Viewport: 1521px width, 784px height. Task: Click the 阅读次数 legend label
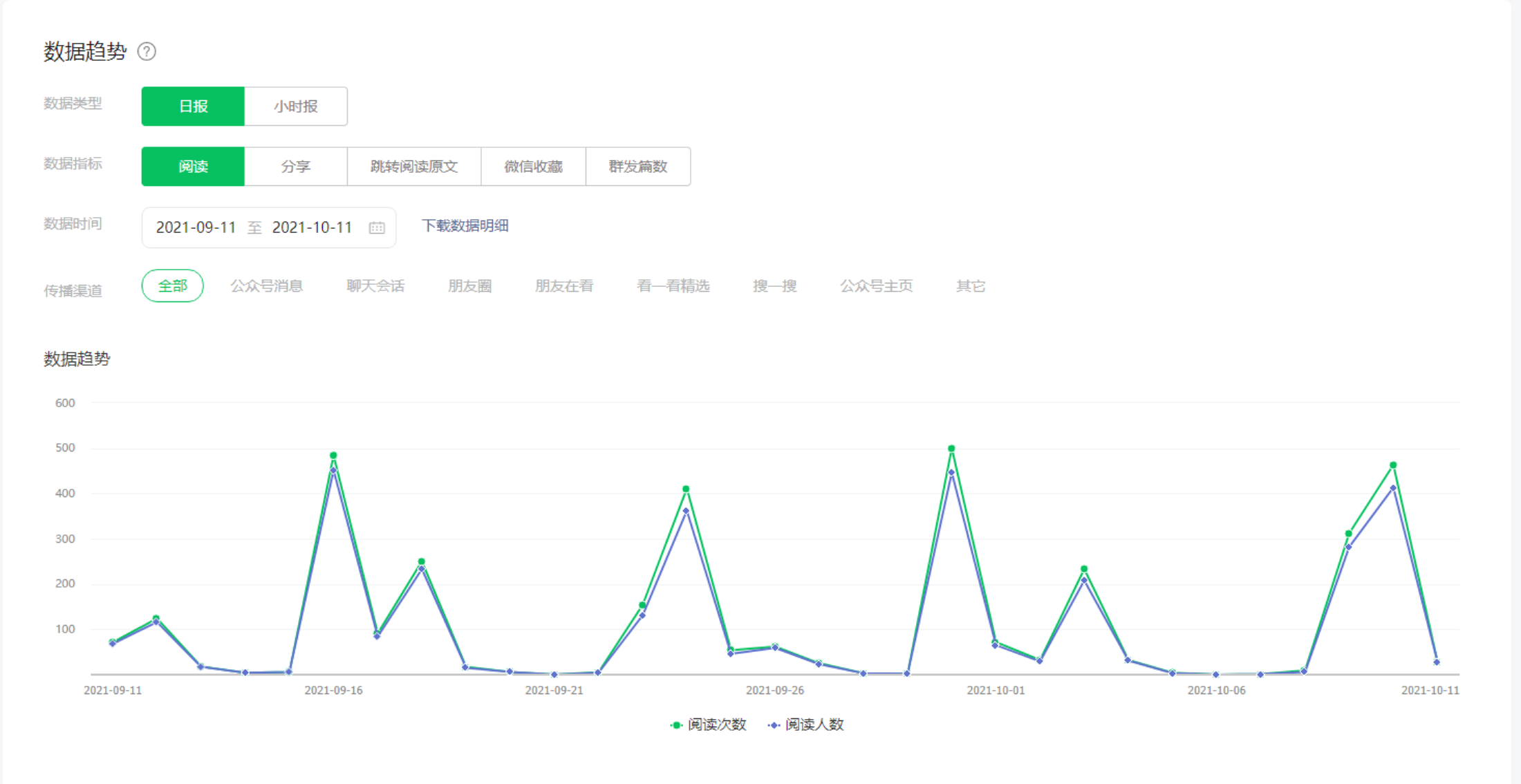717,725
